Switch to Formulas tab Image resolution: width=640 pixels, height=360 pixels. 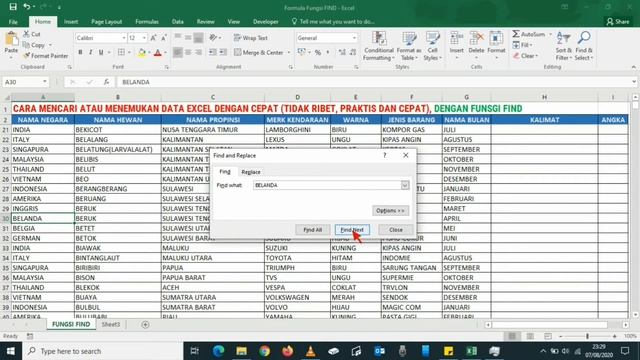[x=147, y=22]
